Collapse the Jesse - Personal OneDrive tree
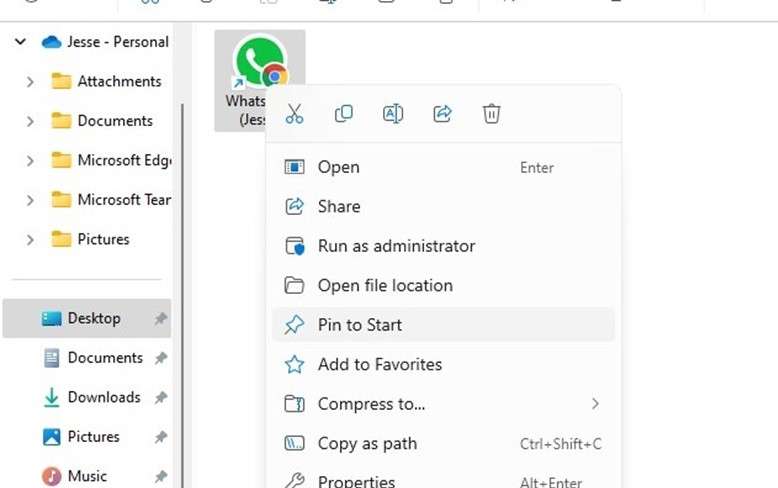The image size is (778, 488). (x=20, y=42)
